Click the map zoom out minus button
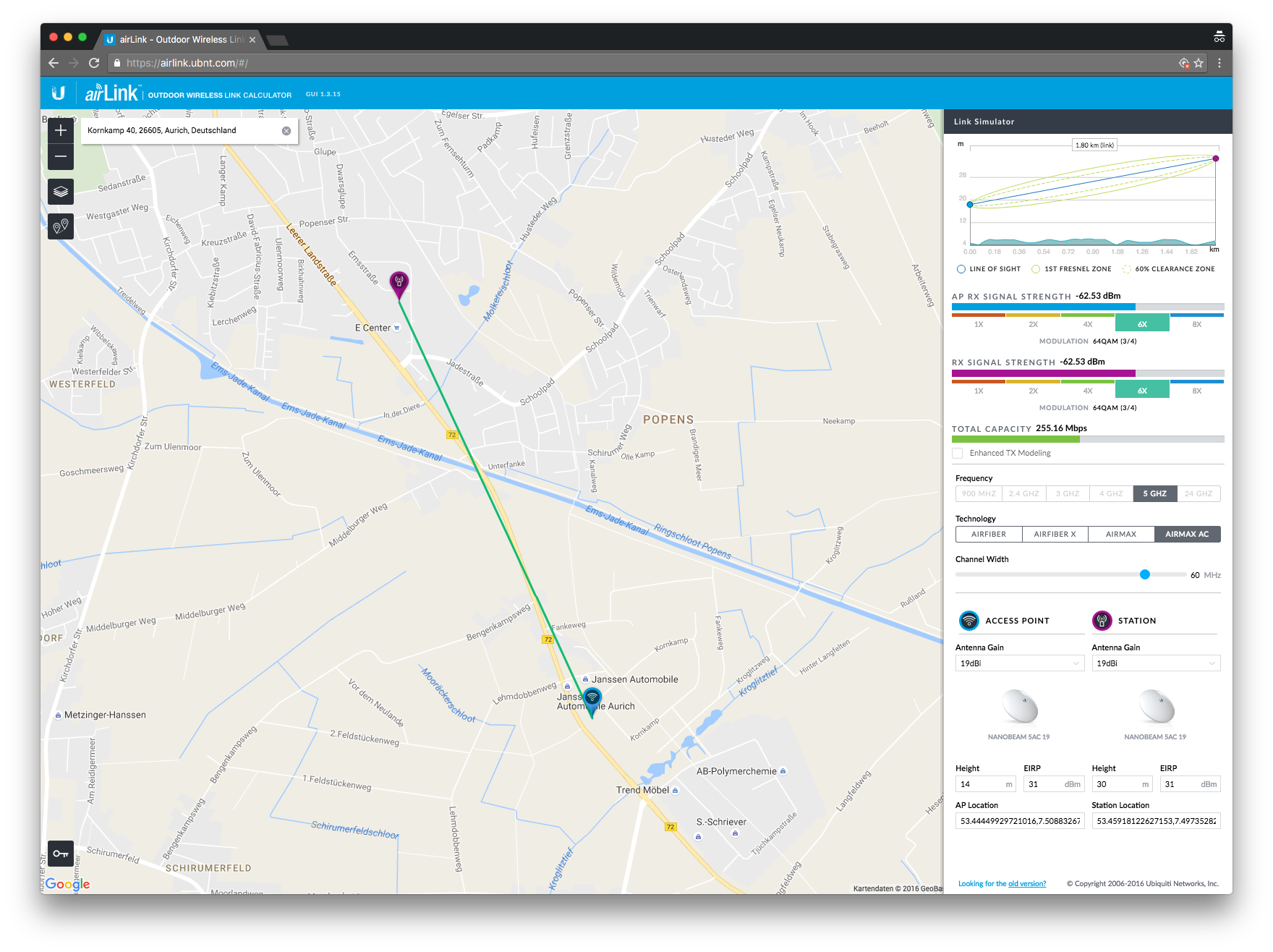Image resolution: width=1273 pixels, height=952 pixels. 61,157
